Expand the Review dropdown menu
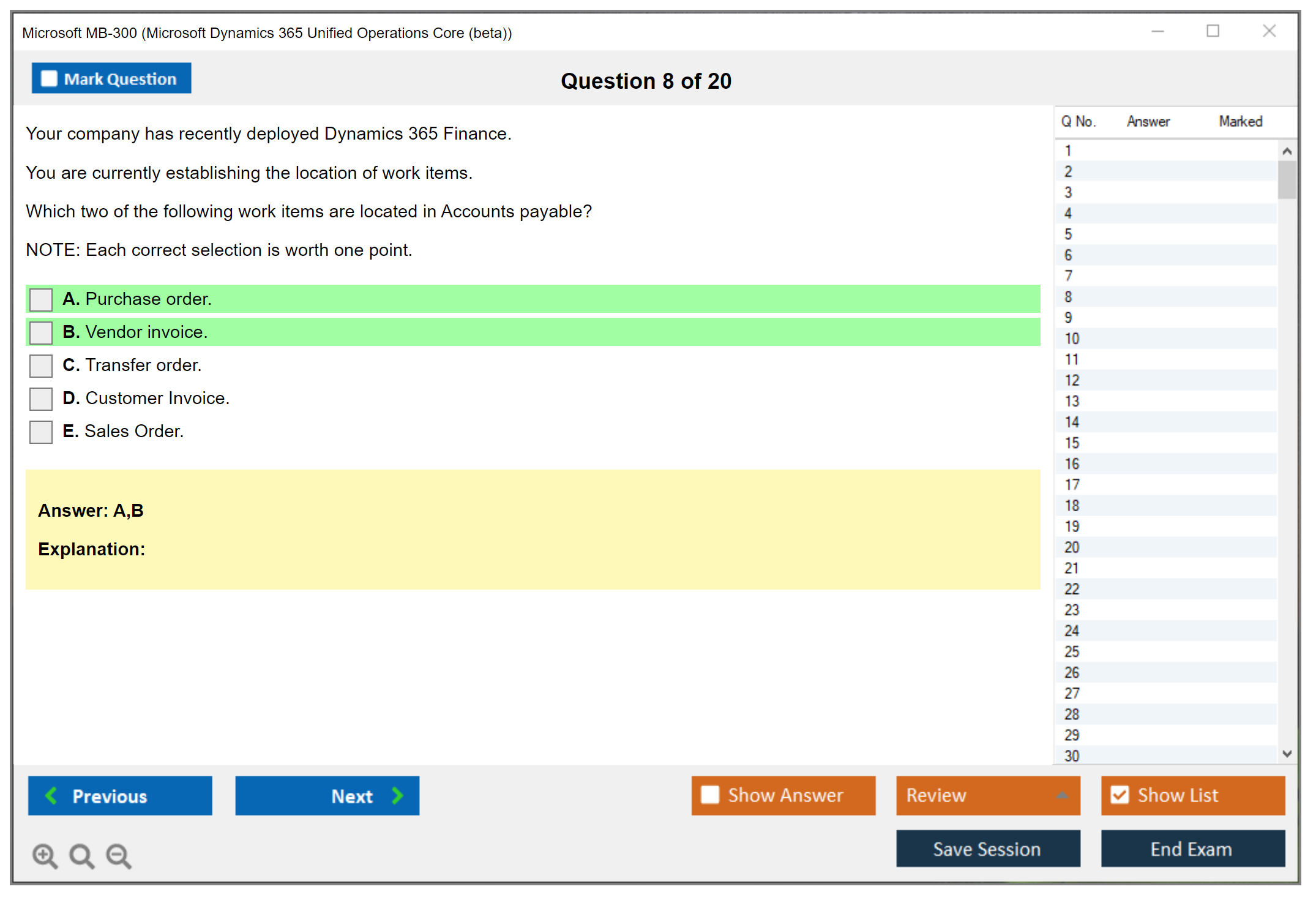 pos(1062,795)
